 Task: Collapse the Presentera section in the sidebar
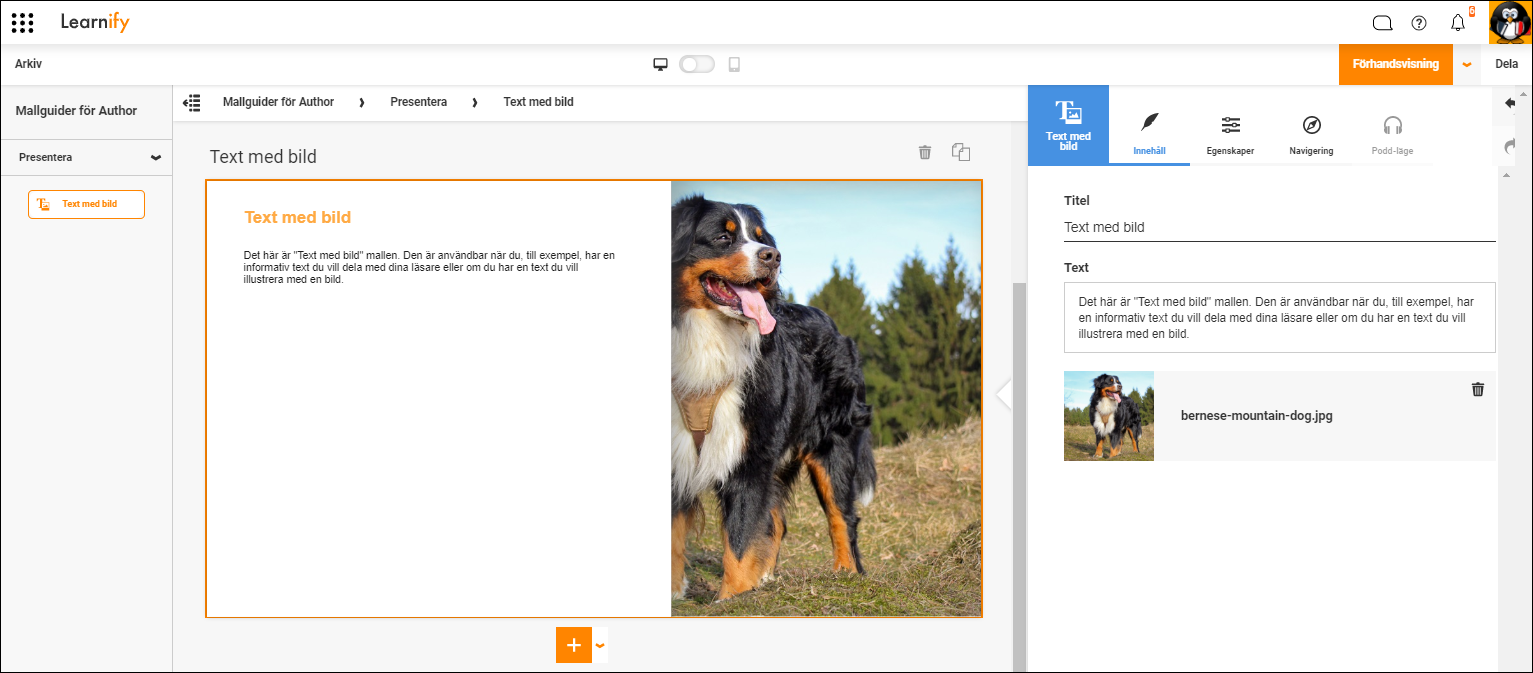click(x=155, y=158)
